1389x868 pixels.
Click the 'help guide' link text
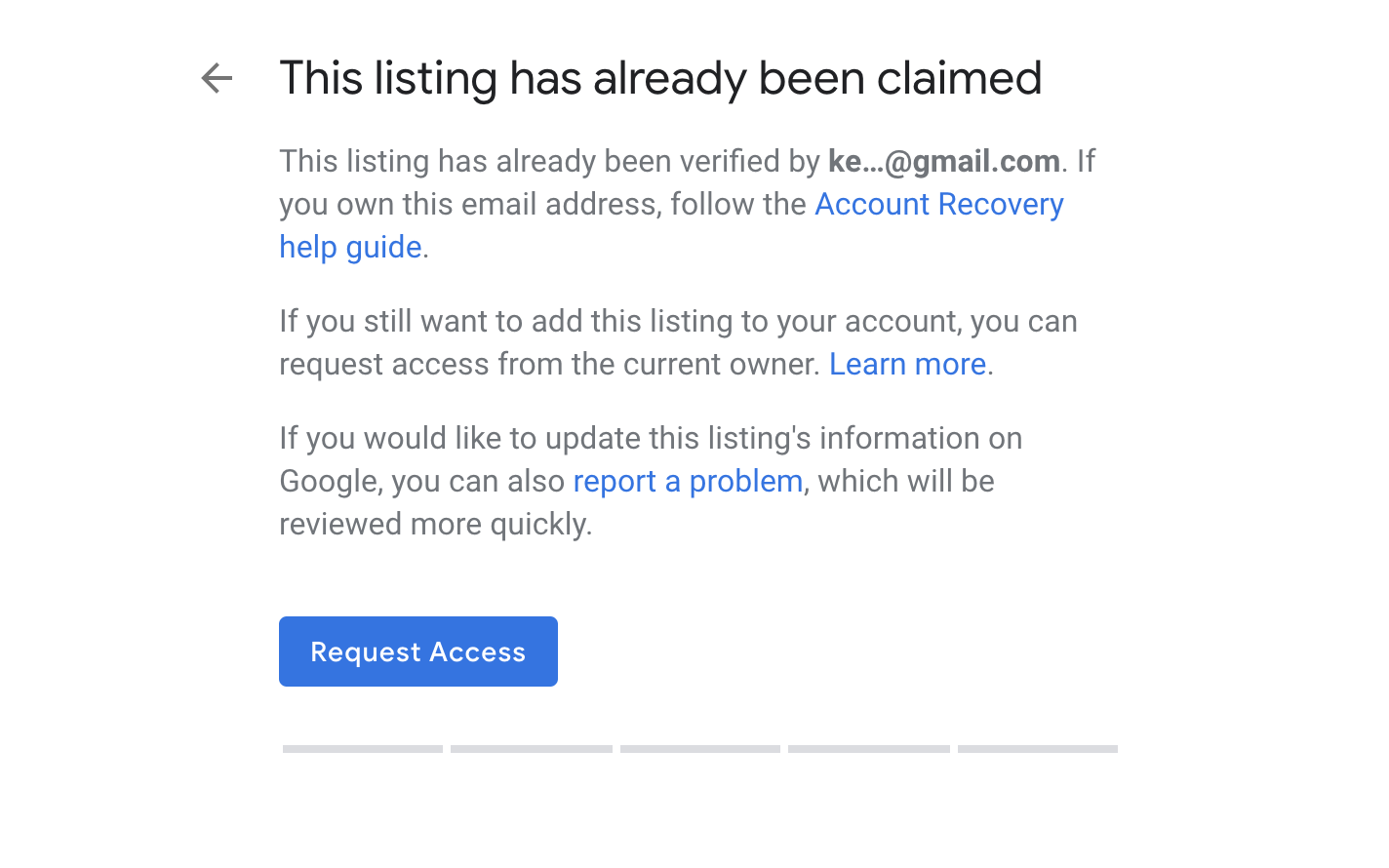click(350, 247)
